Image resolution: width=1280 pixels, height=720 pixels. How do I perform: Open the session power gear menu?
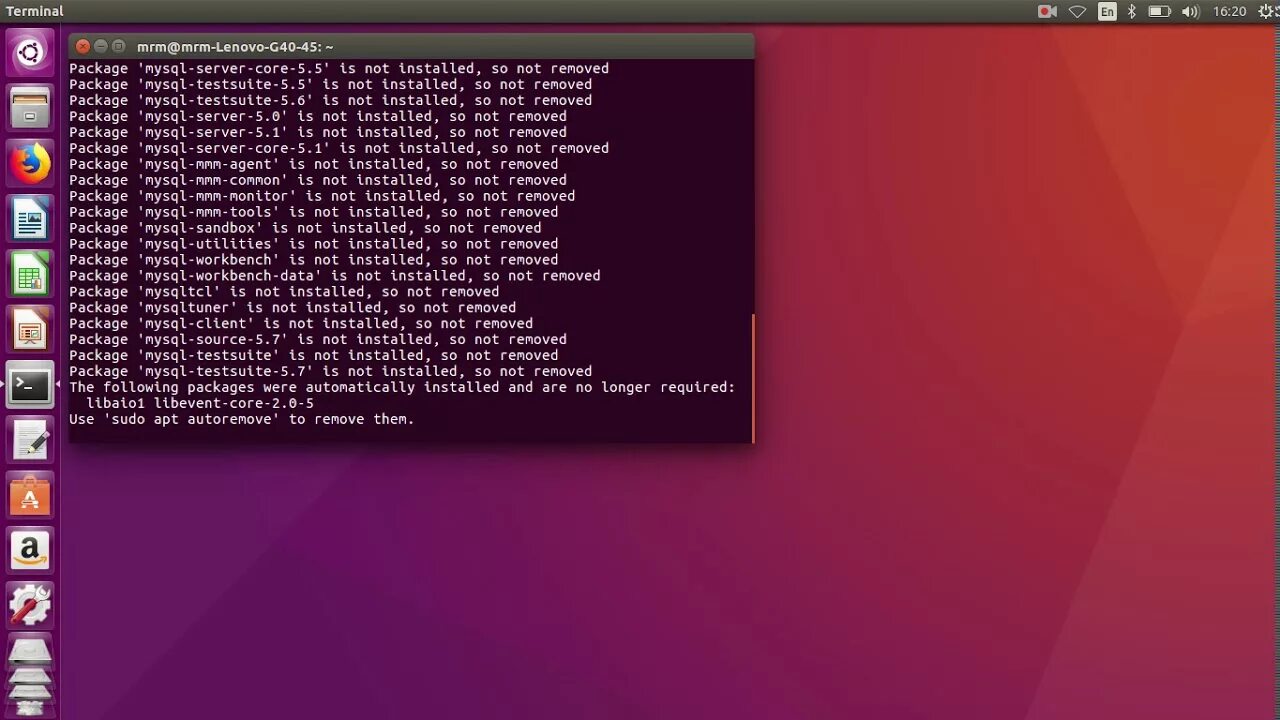(1264, 11)
